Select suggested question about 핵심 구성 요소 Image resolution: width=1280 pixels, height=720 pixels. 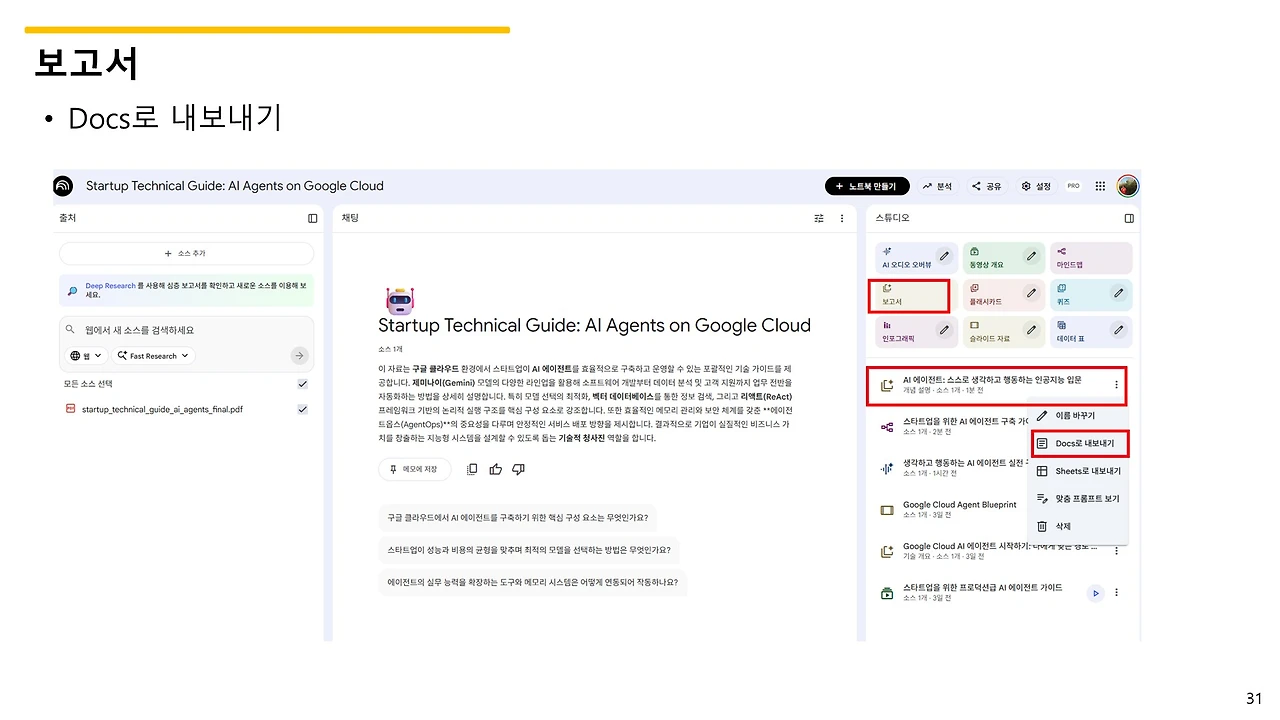click(x=518, y=518)
